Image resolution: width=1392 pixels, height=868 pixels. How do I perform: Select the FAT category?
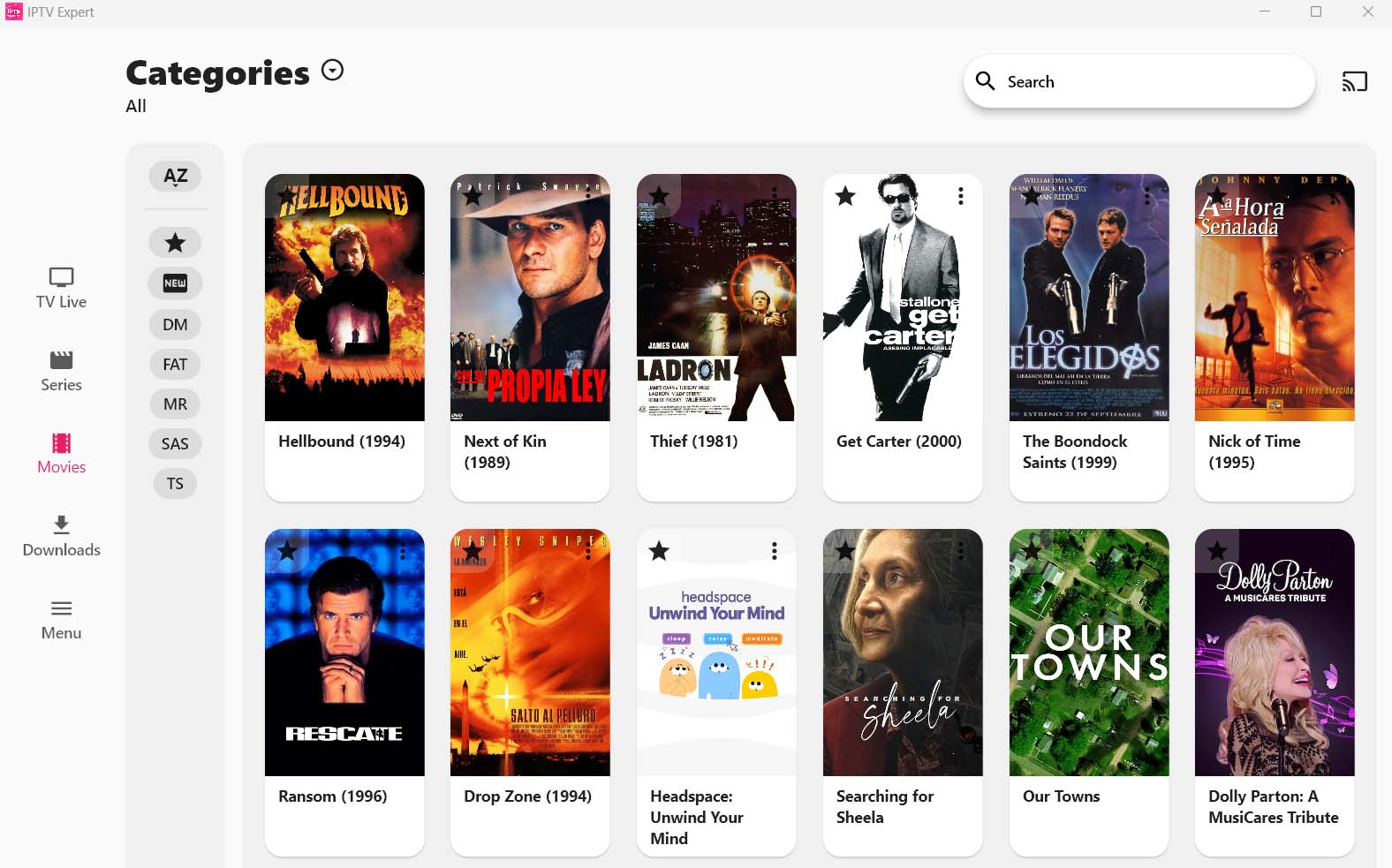click(x=175, y=364)
